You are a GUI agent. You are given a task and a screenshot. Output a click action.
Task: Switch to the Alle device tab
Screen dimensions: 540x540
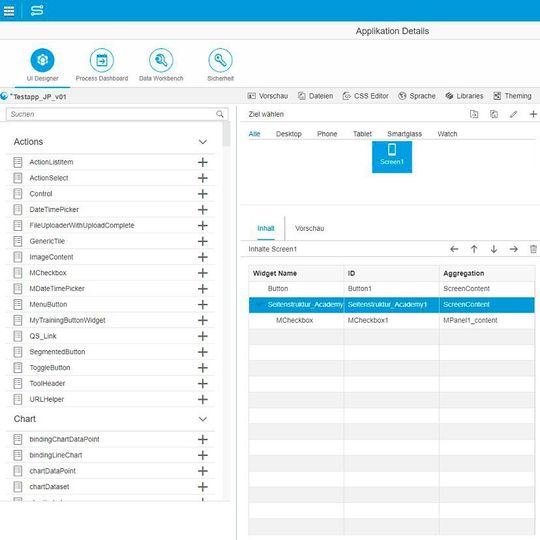[x=254, y=134]
